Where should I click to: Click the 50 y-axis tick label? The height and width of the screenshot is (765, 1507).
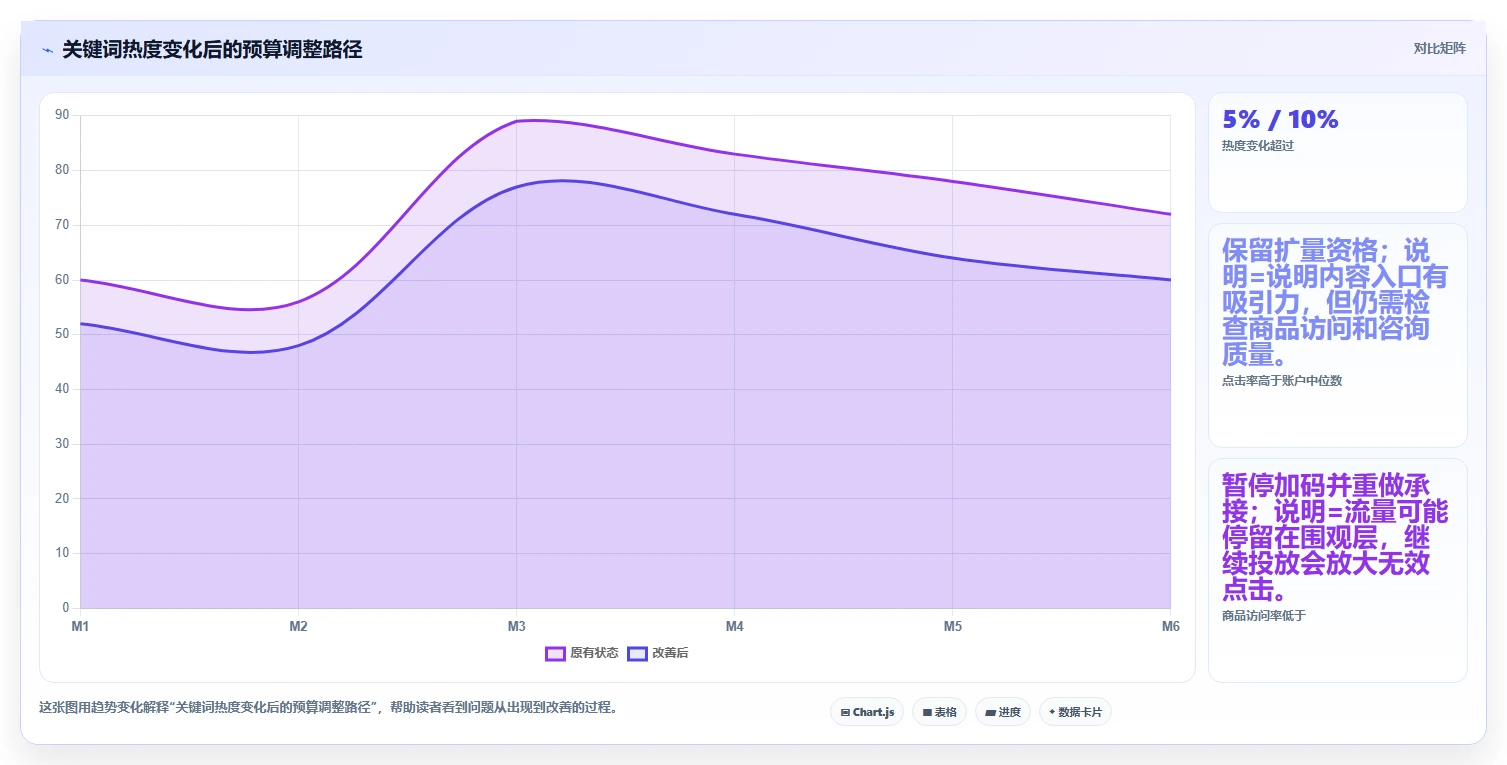point(62,334)
